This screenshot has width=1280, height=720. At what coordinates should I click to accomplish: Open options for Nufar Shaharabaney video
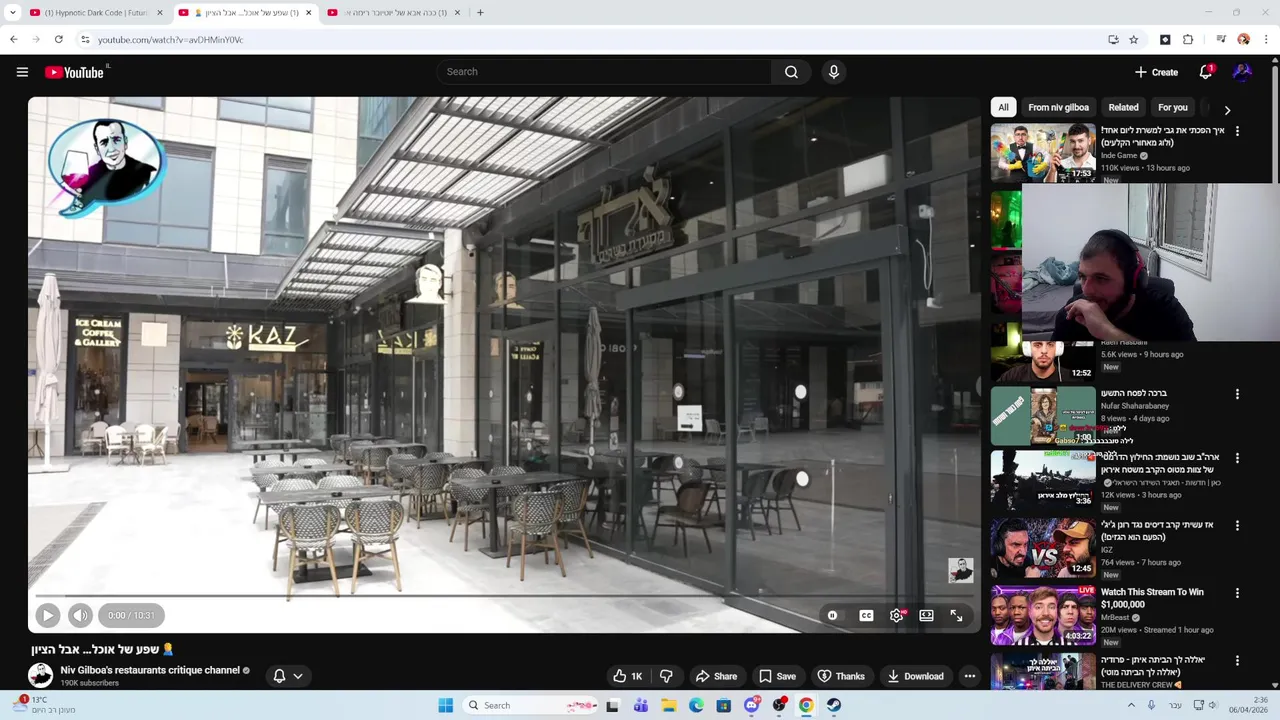coord(1237,394)
